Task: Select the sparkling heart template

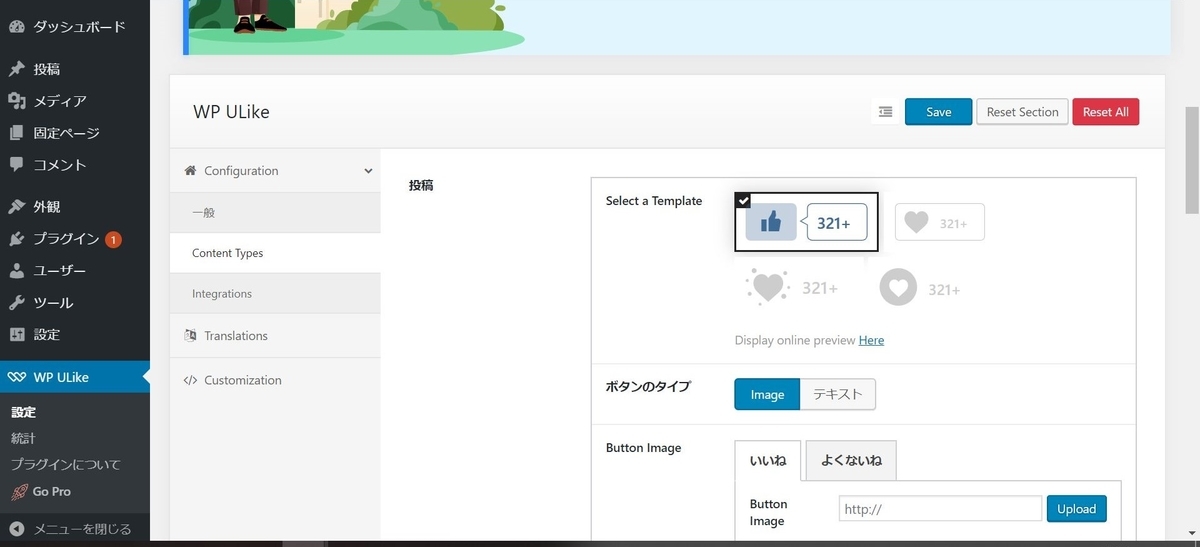Action: [792, 287]
